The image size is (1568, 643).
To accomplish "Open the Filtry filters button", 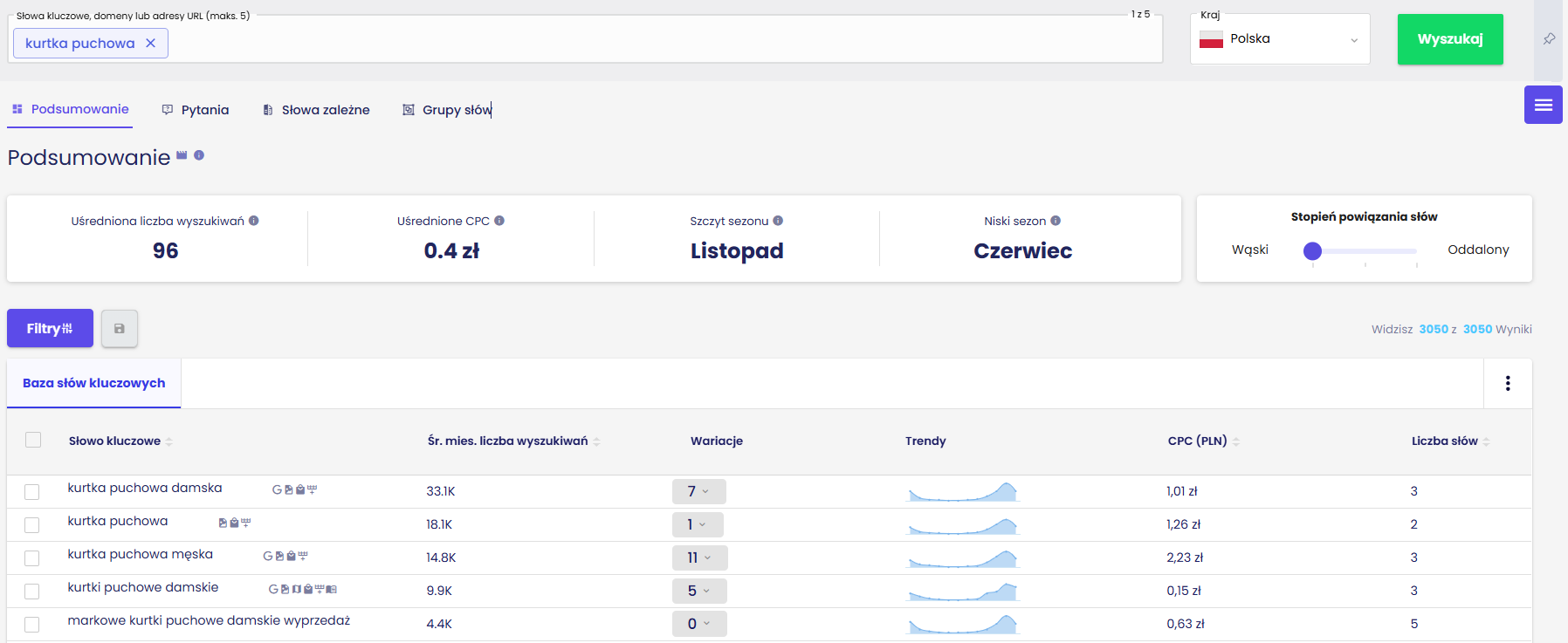I will (50, 328).
